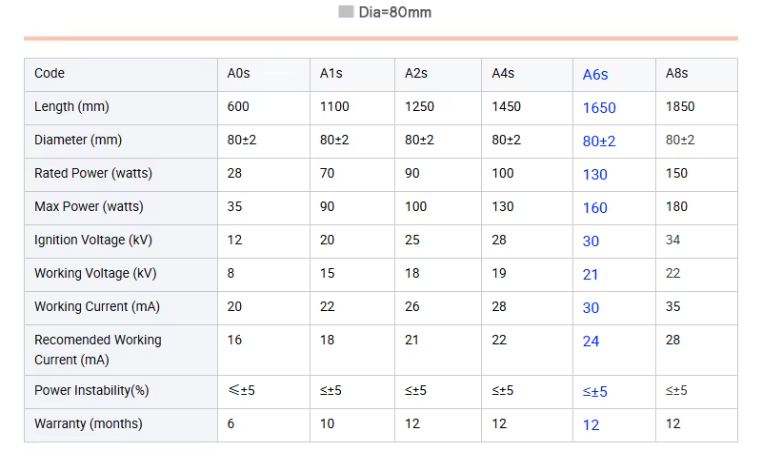Click the Length (mm) row label
Image resolution: width=759 pixels, height=457 pixels.
tap(71, 107)
